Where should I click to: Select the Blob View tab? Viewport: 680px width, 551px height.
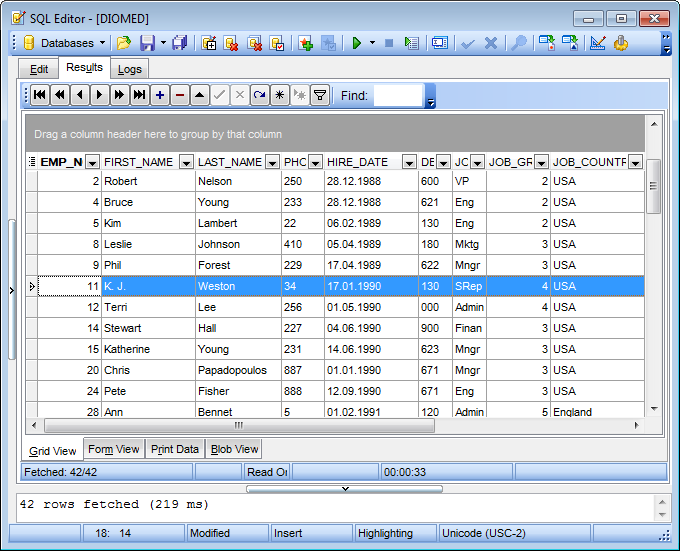[235, 449]
